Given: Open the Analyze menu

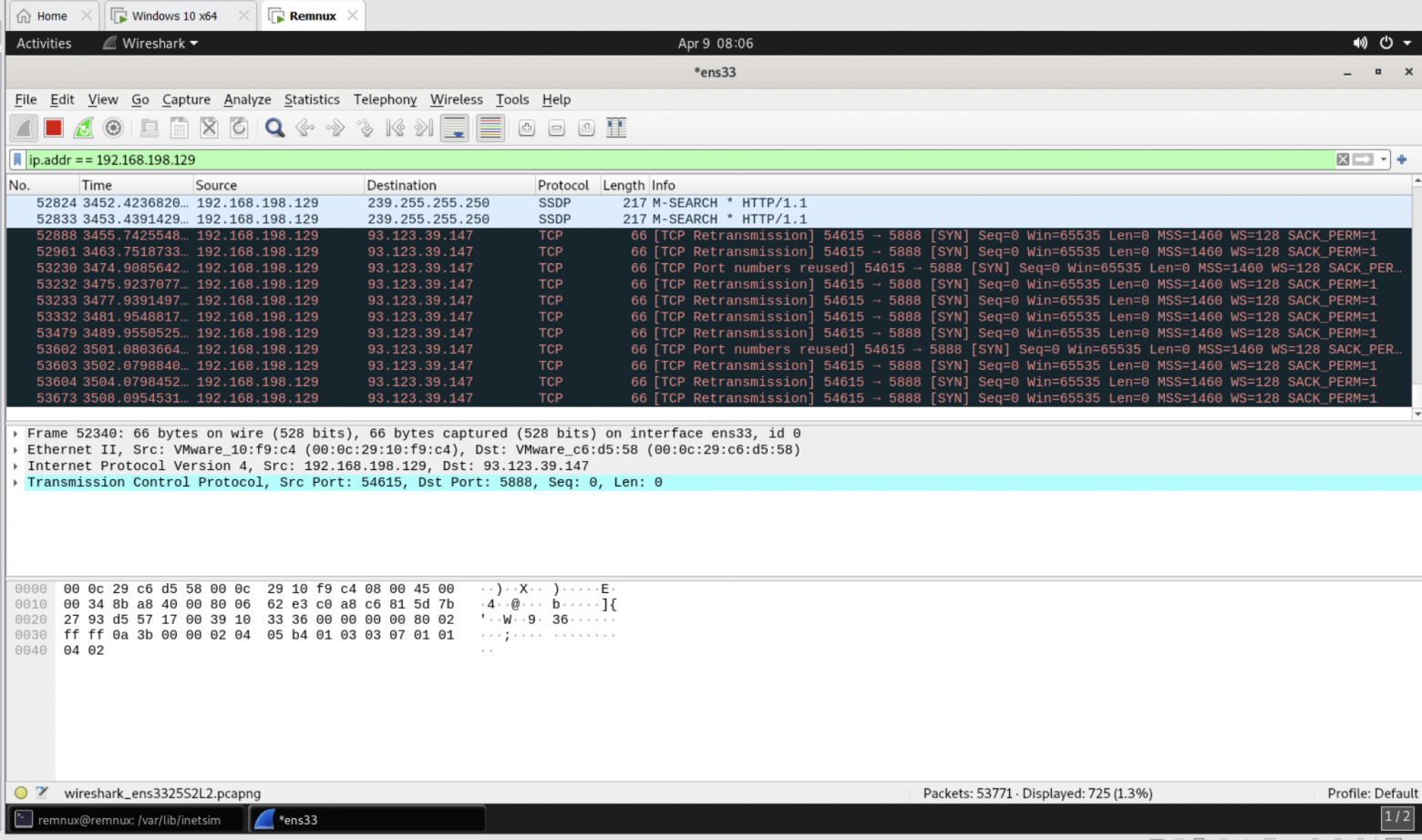Looking at the screenshot, I should tap(247, 99).
